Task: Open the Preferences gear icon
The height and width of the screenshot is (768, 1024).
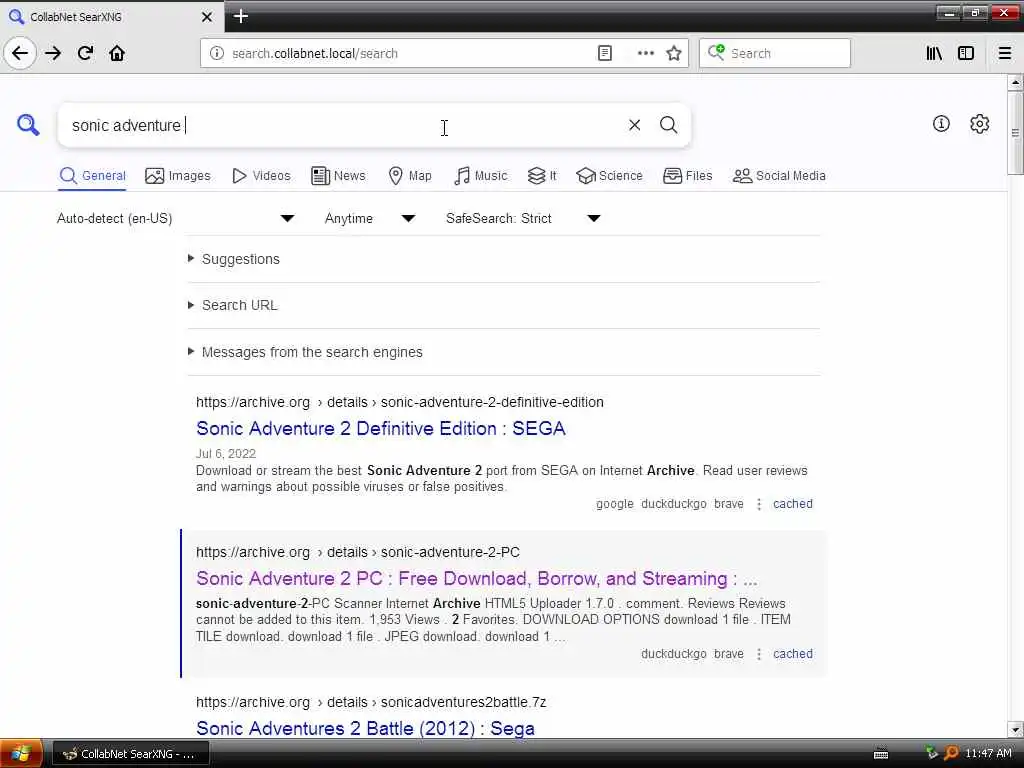Action: (x=979, y=123)
